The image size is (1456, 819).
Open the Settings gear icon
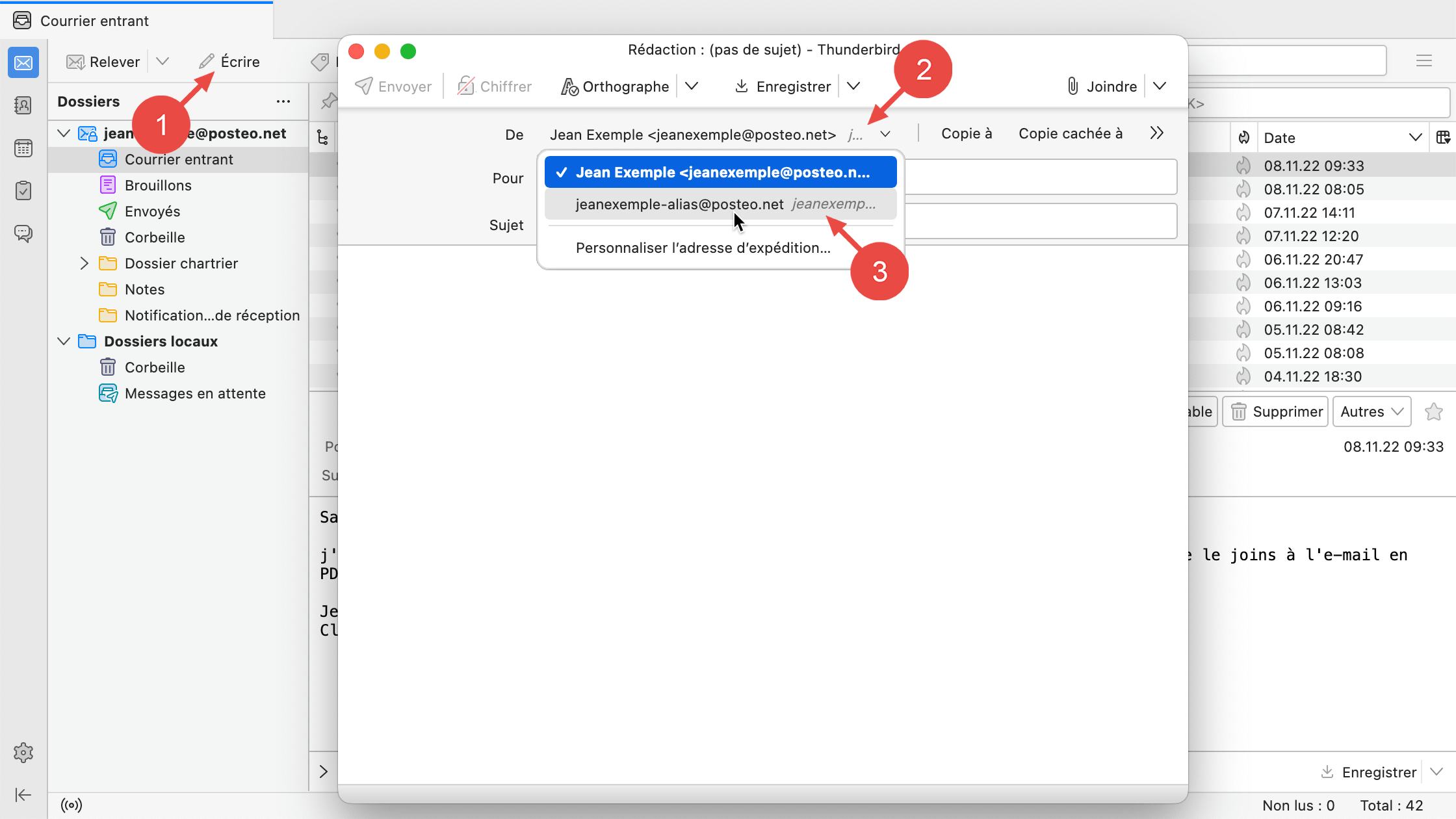click(23, 753)
